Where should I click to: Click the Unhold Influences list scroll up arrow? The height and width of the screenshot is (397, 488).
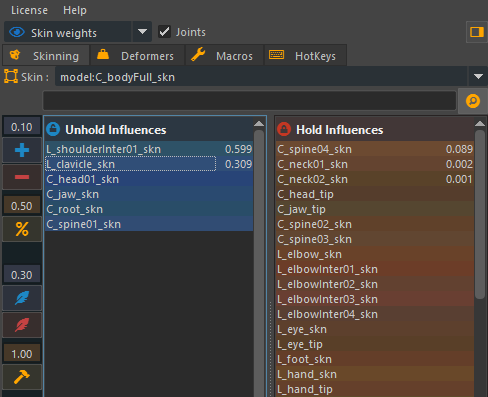click(259, 124)
